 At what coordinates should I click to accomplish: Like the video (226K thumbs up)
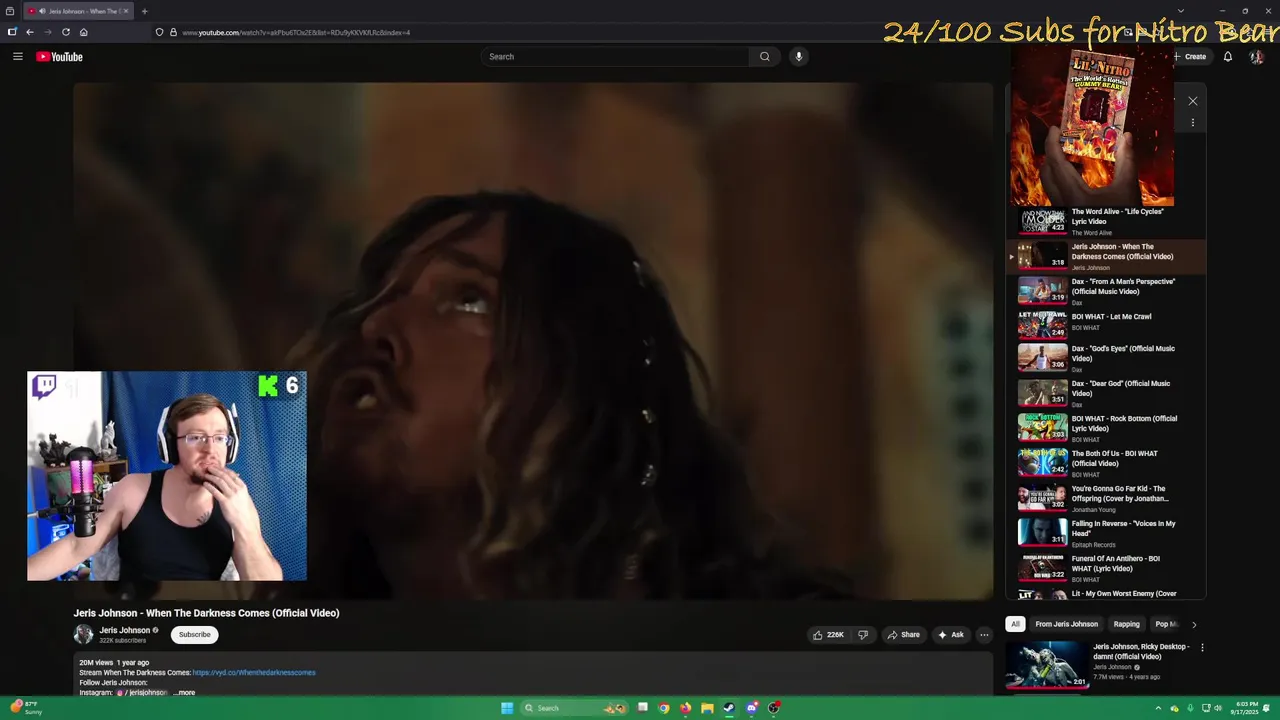tap(828, 635)
